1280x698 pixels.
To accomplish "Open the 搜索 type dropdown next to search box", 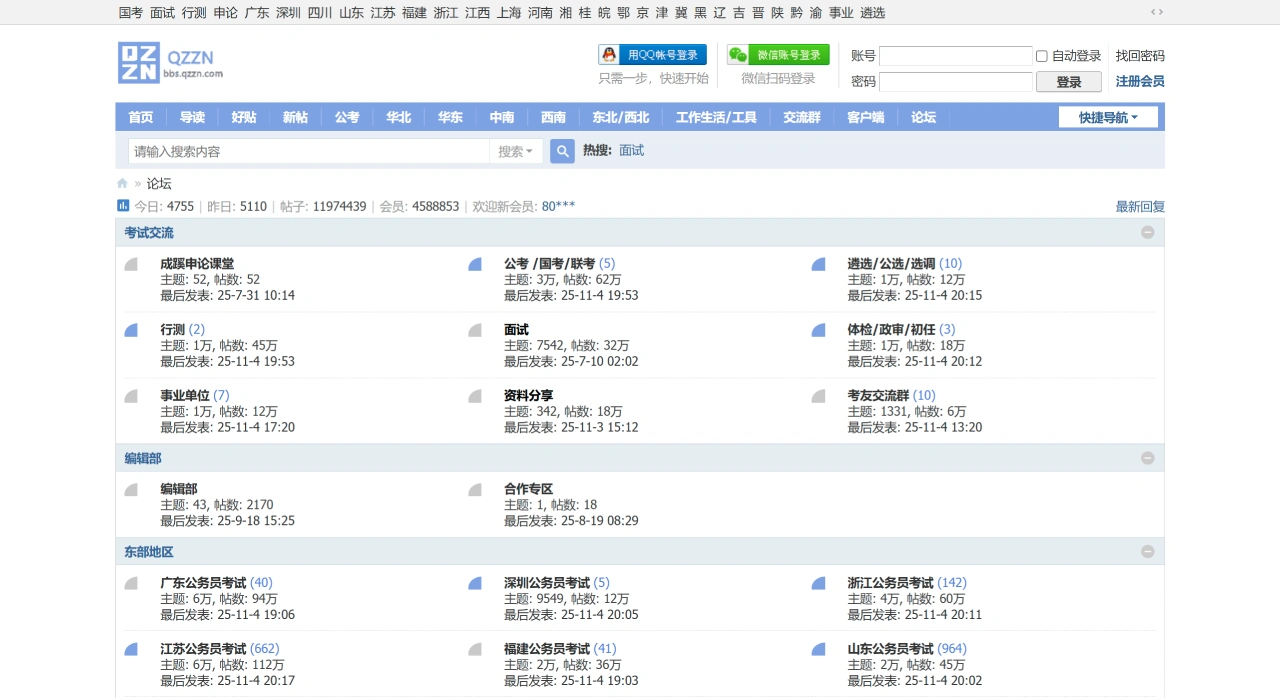I will [x=516, y=150].
